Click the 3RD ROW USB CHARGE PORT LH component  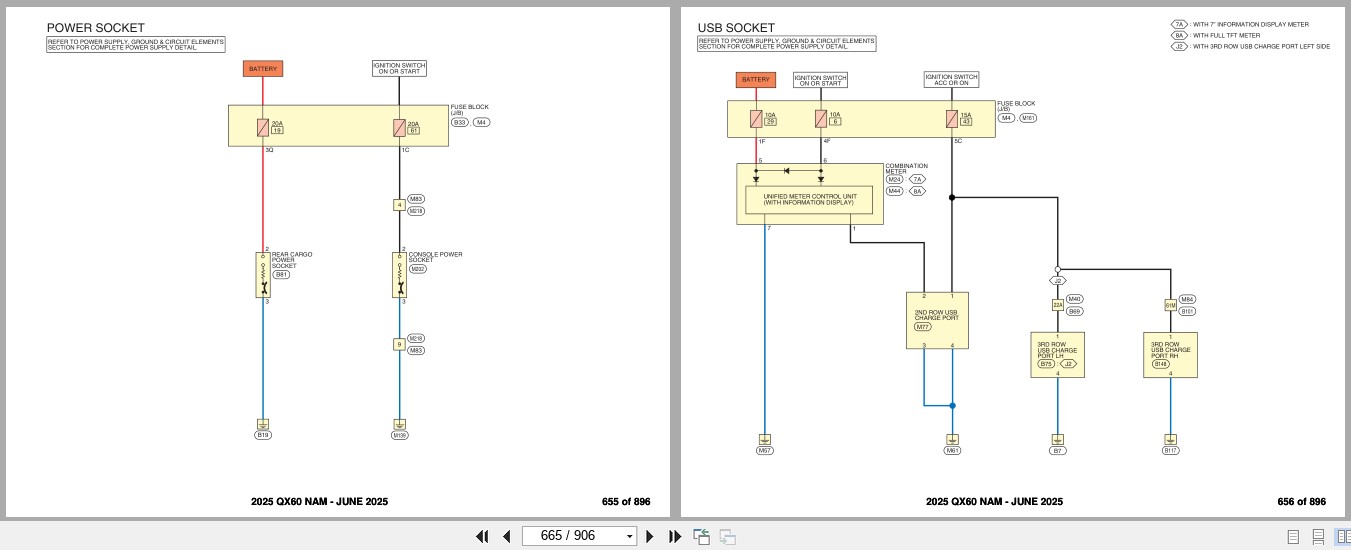click(1057, 355)
